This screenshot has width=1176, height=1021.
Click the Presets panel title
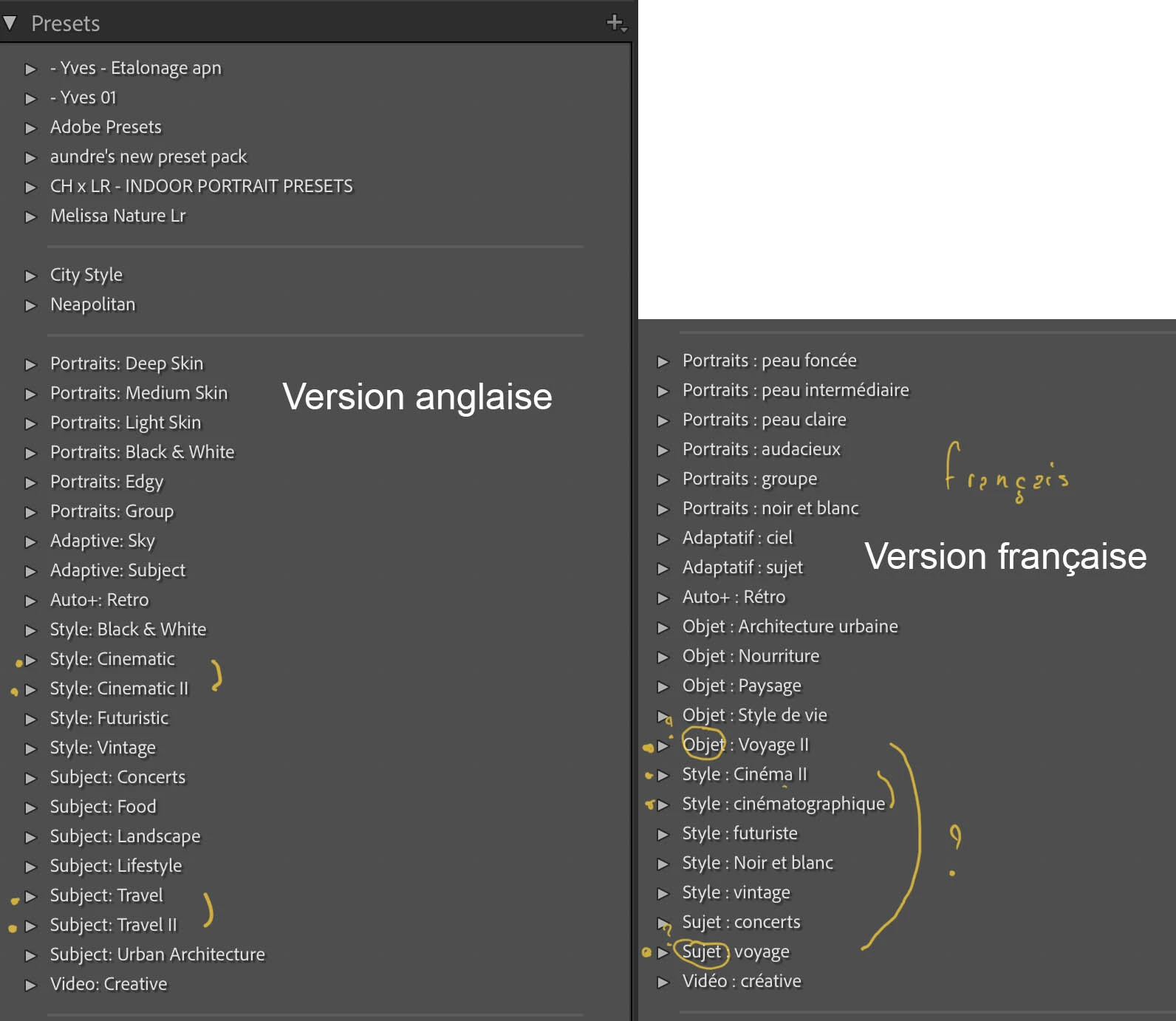coord(66,24)
